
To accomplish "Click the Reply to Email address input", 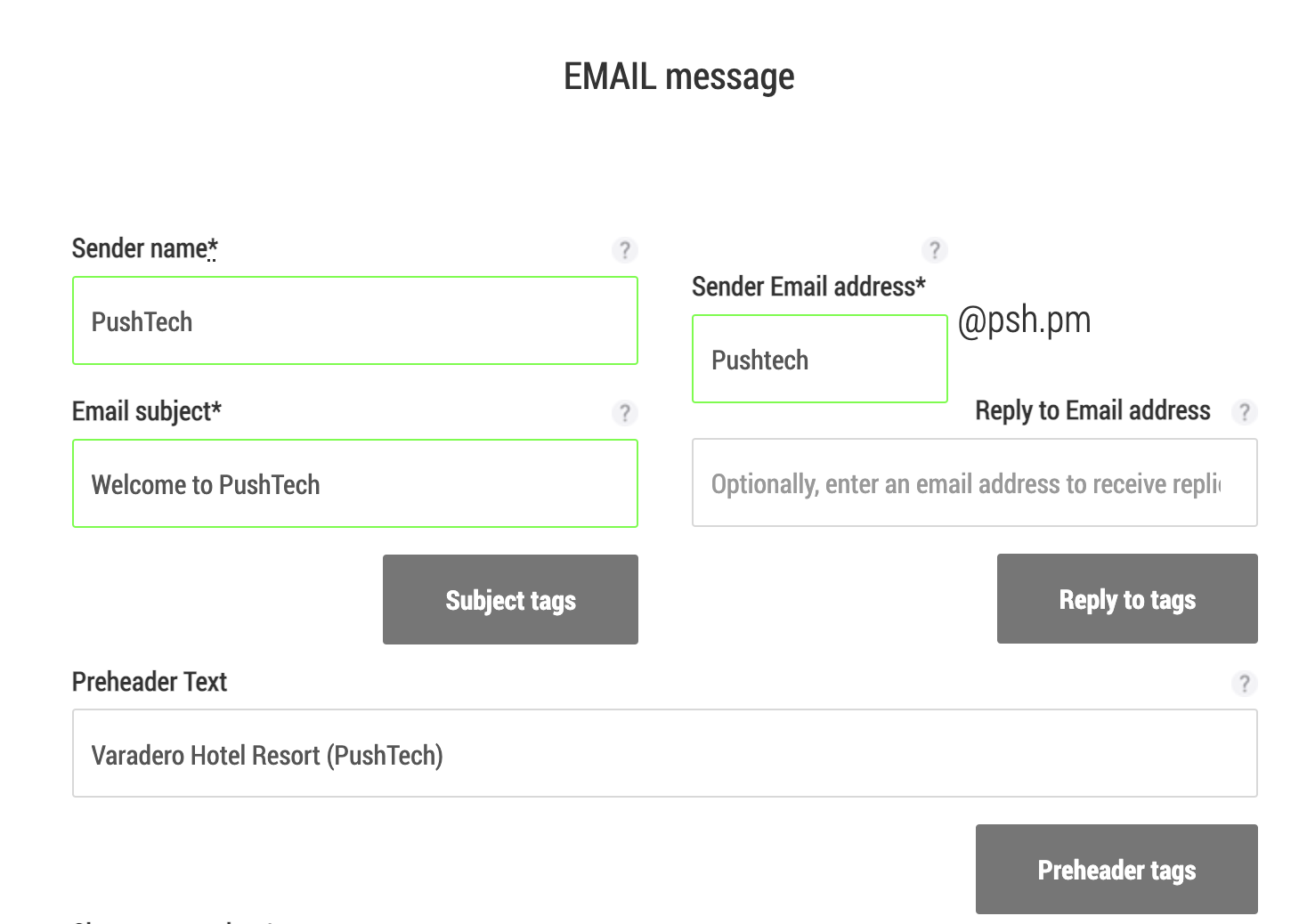I will point(975,482).
